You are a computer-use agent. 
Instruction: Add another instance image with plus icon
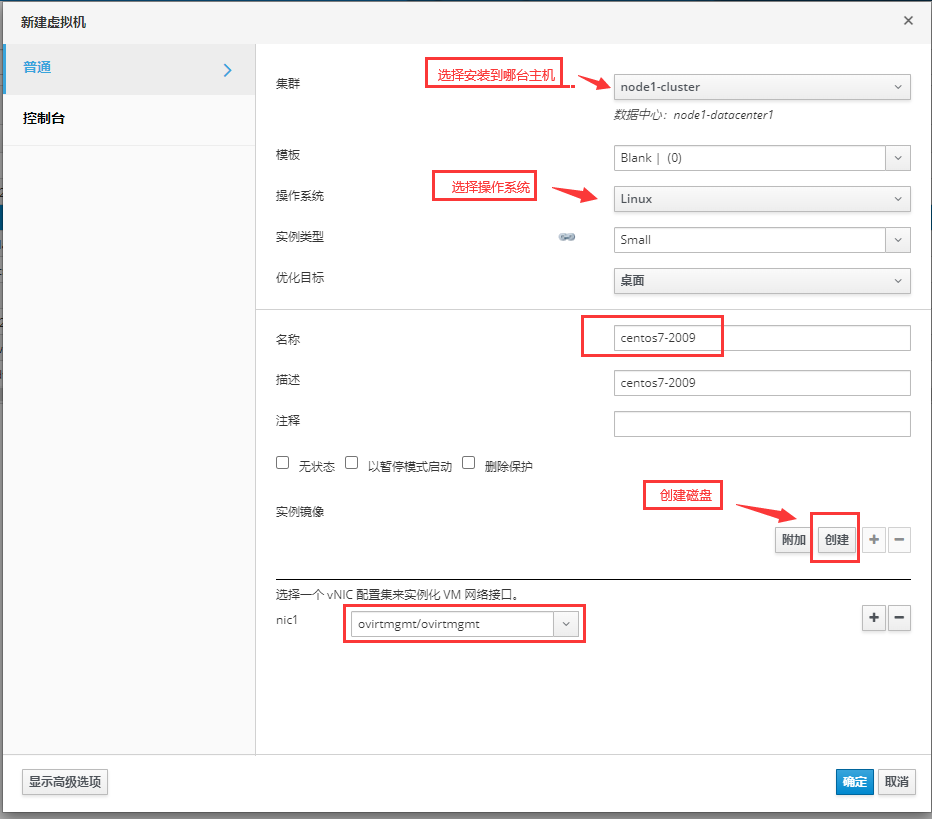click(x=874, y=540)
